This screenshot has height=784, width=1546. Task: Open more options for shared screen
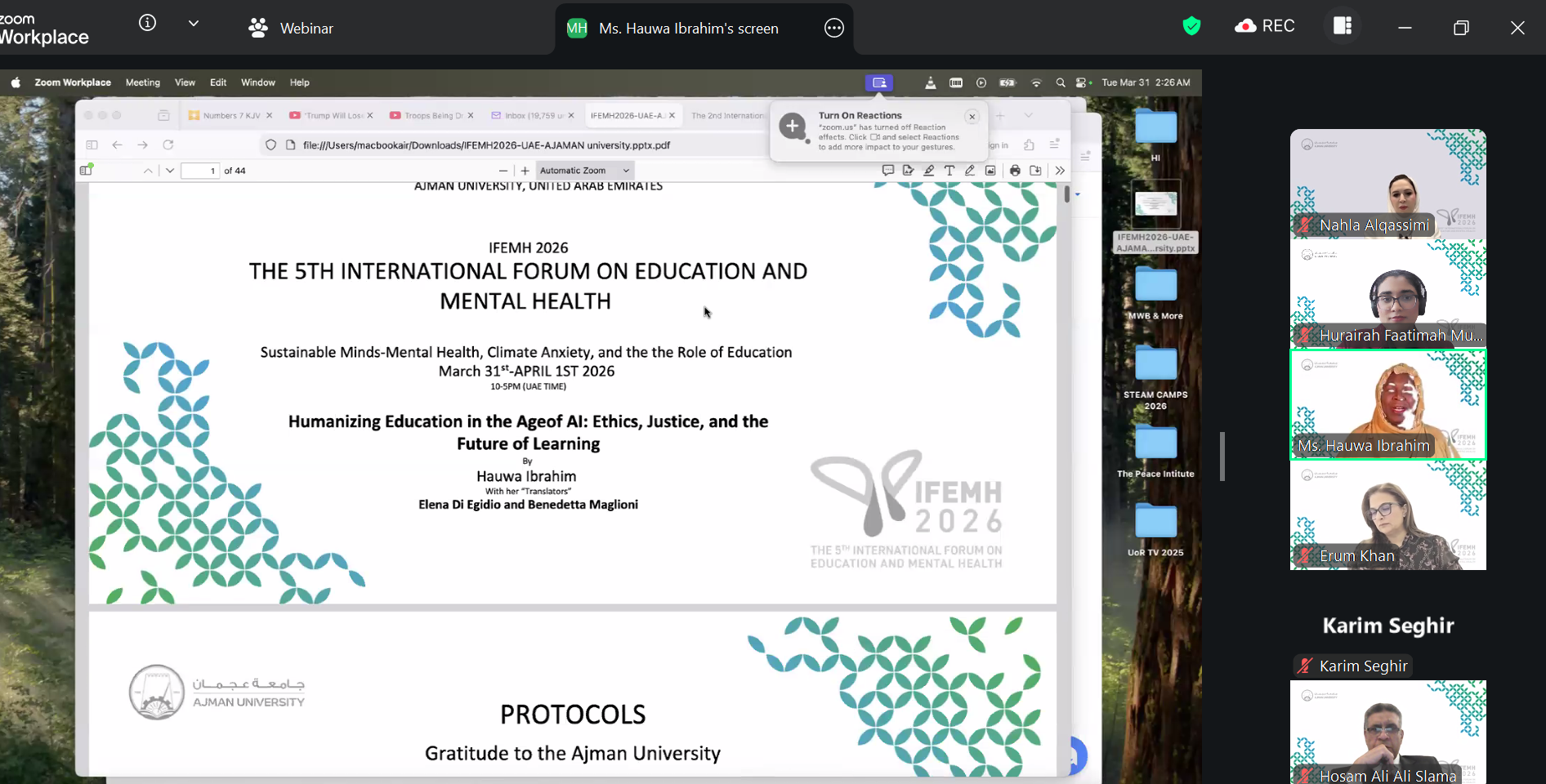pos(833,29)
